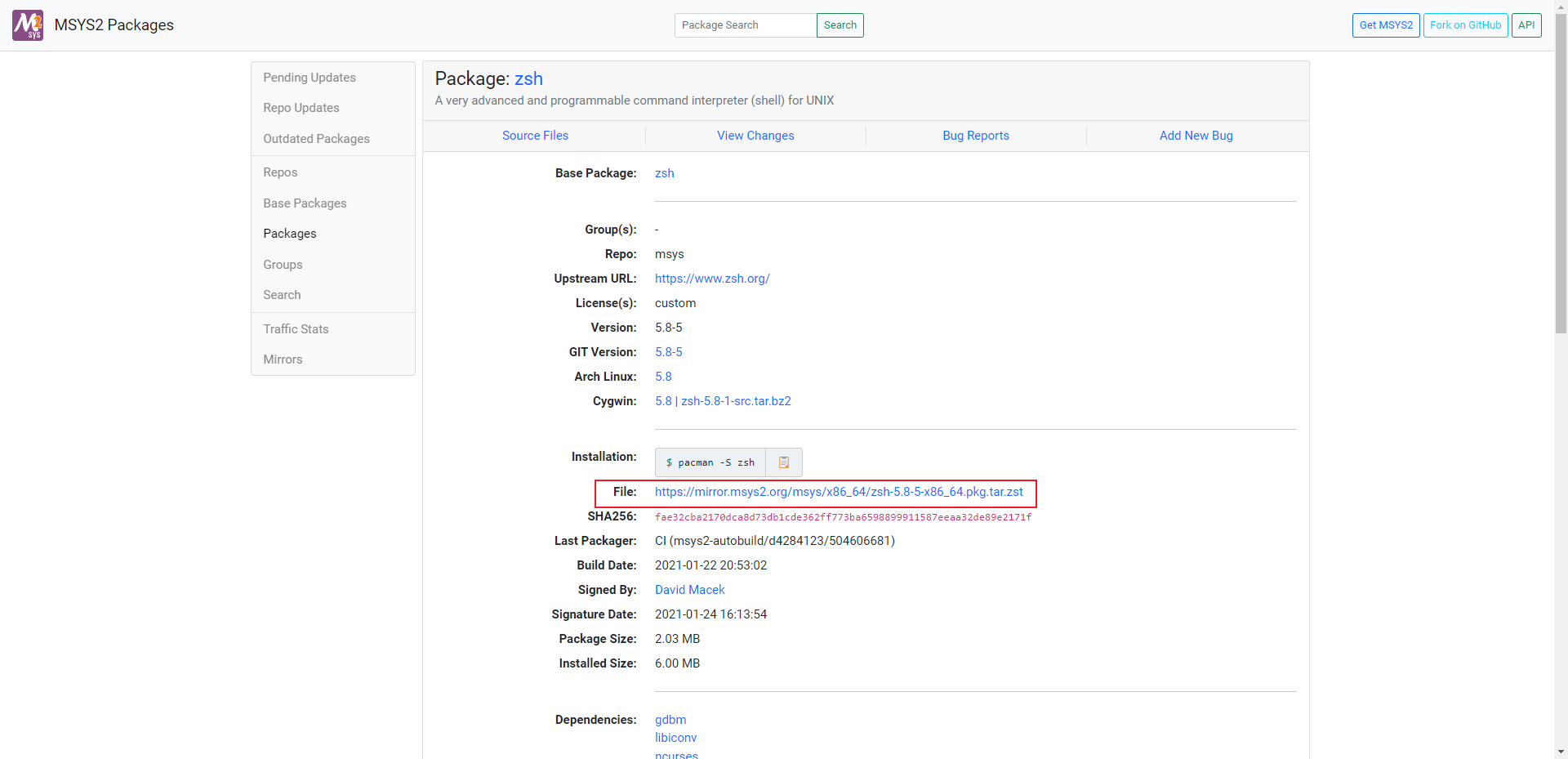Image resolution: width=1568 pixels, height=759 pixels.
Task: Go to Pending Updates in sidebar
Action: click(x=310, y=78)
